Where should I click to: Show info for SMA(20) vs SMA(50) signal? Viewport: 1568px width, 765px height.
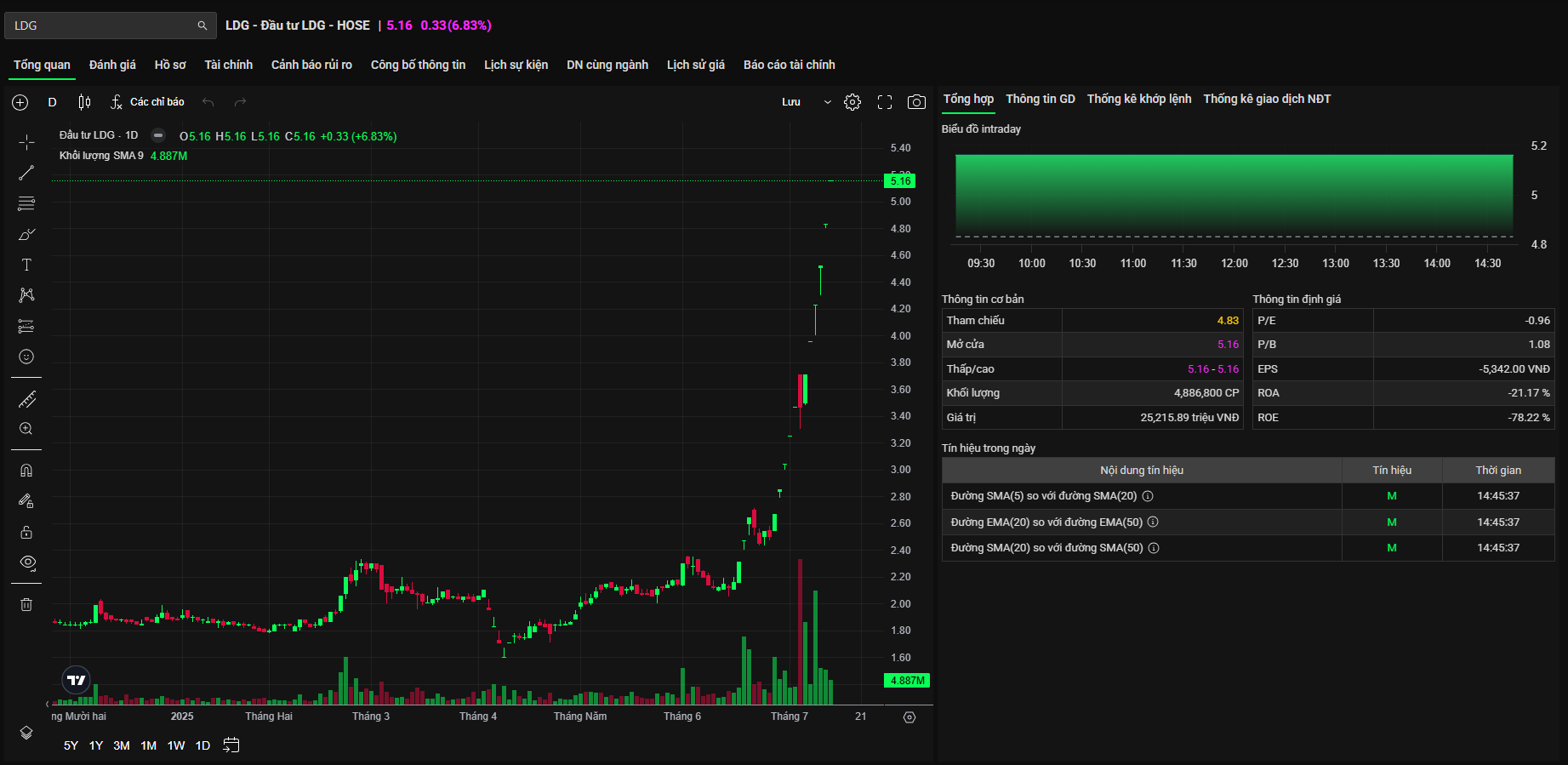pyautogui.click(x=1154, y=548)
